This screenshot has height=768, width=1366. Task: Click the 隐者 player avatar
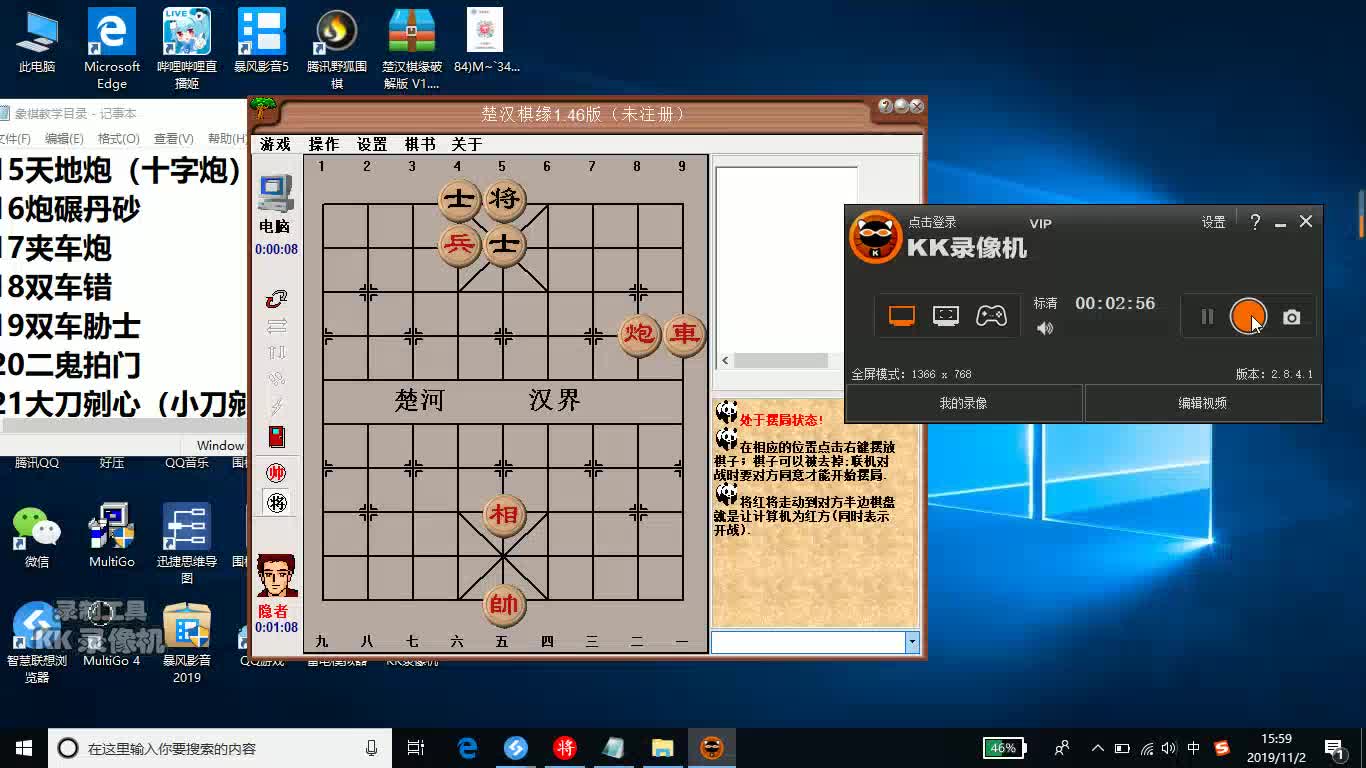point(277,577)
